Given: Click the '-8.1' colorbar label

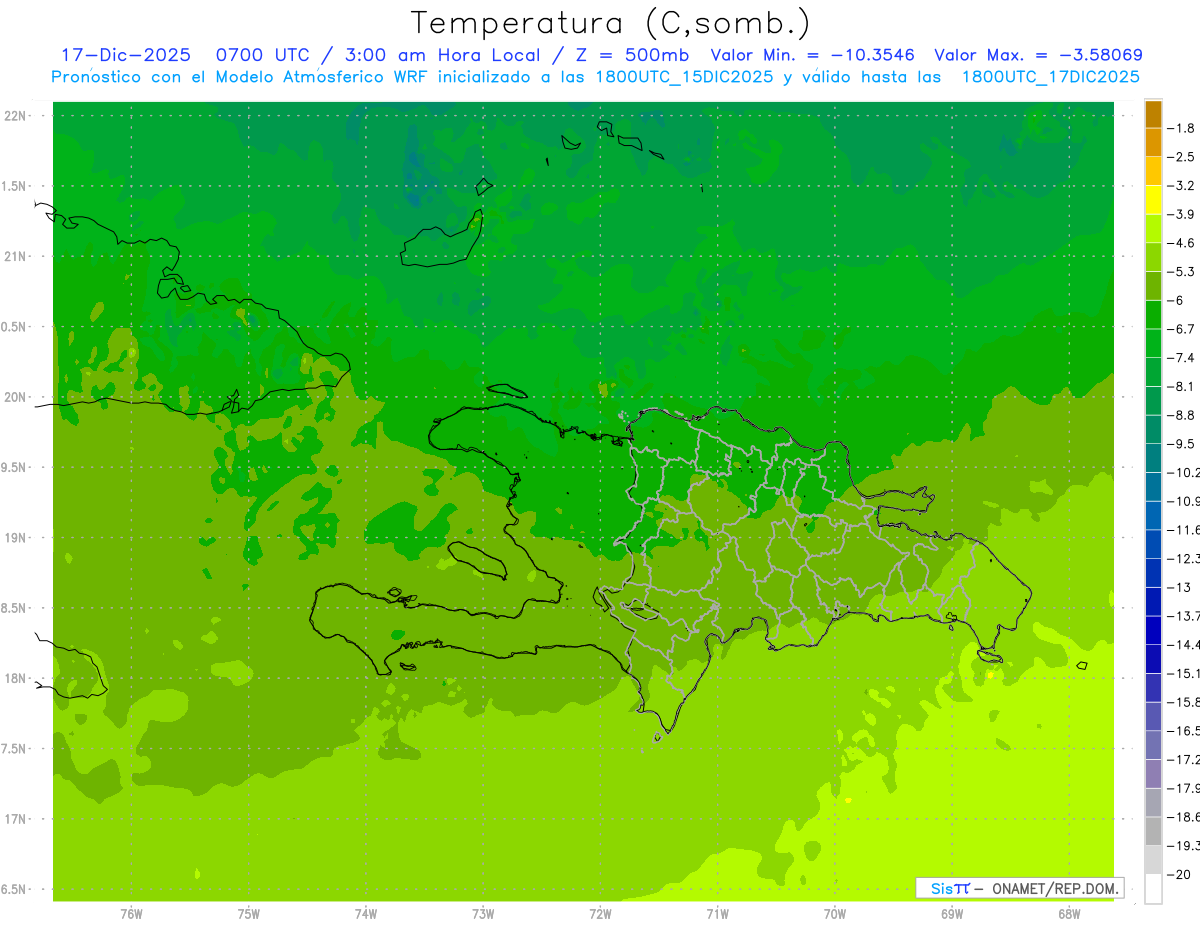Looking at the screenshot, I should pos(1181,386).
